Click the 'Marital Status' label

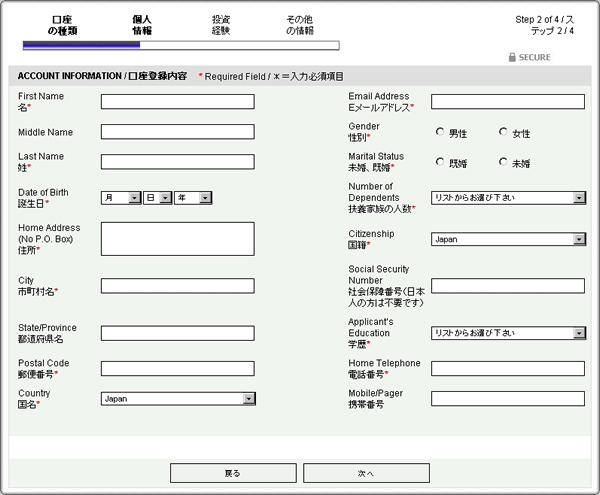tap(376, 156)
